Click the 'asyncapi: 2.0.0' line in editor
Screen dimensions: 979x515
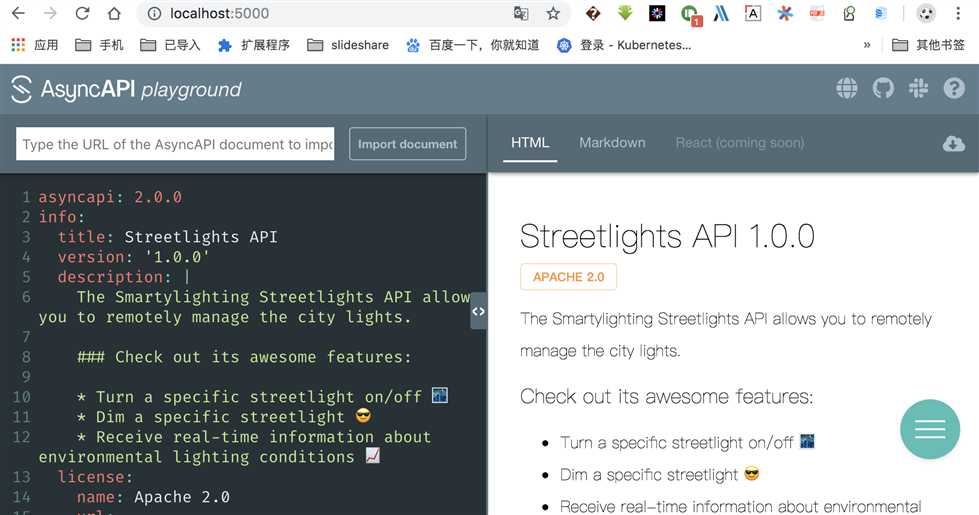tap(111, 197)
